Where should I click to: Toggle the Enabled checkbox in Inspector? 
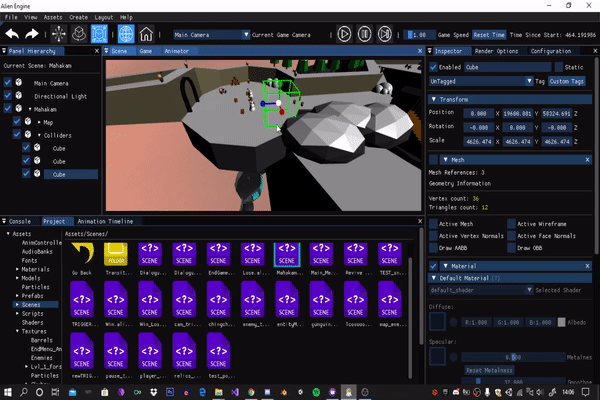[433, 67]
